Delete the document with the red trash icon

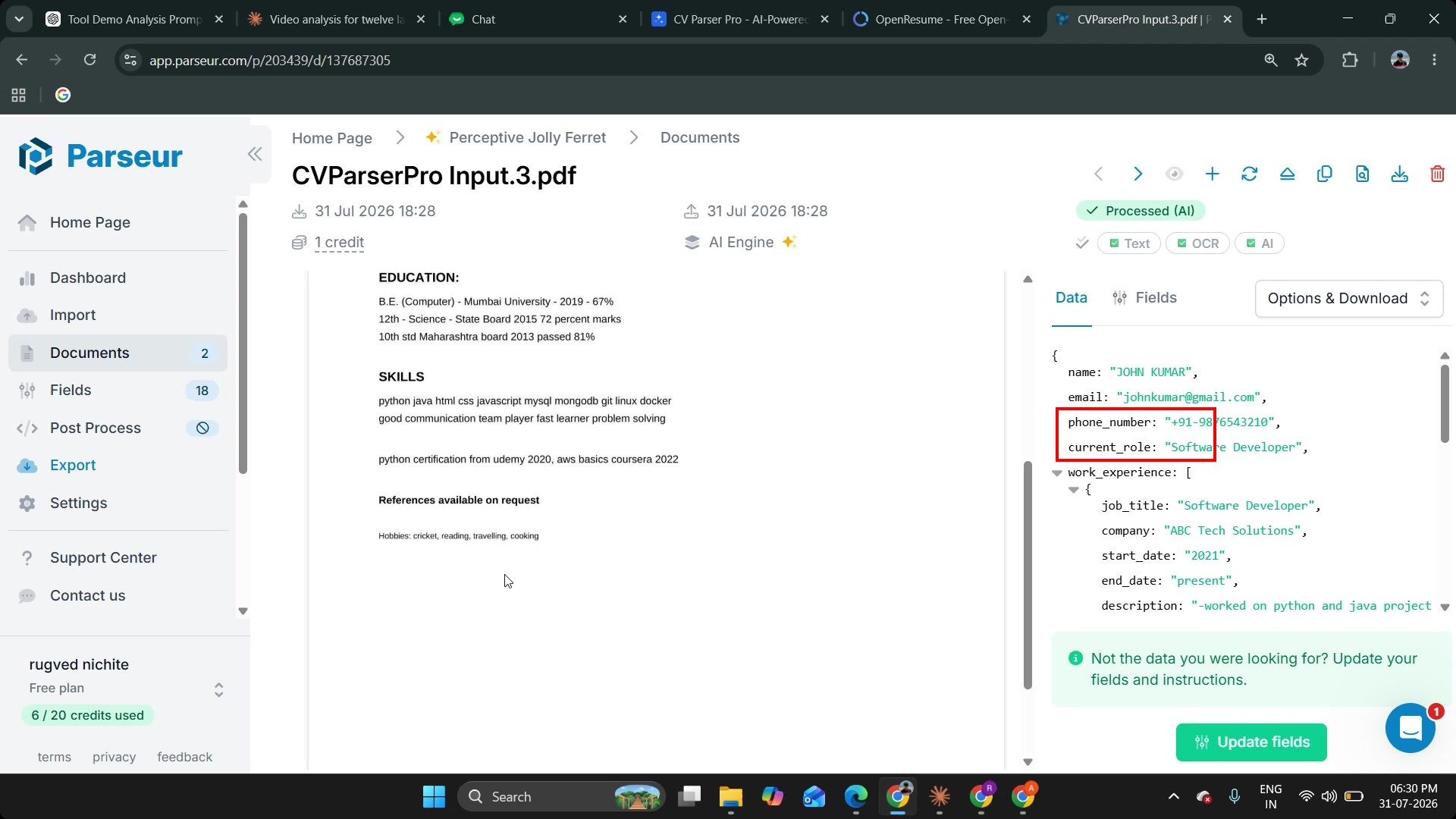pyautogui.click(x=1437, y=174)
